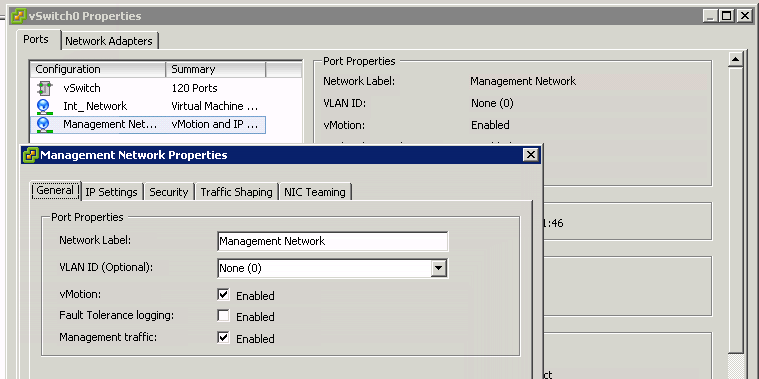The height and width of the screenshot is (379, 759).
Task: Click the 120 Ports summary cell
Action: tap(194, 88)
